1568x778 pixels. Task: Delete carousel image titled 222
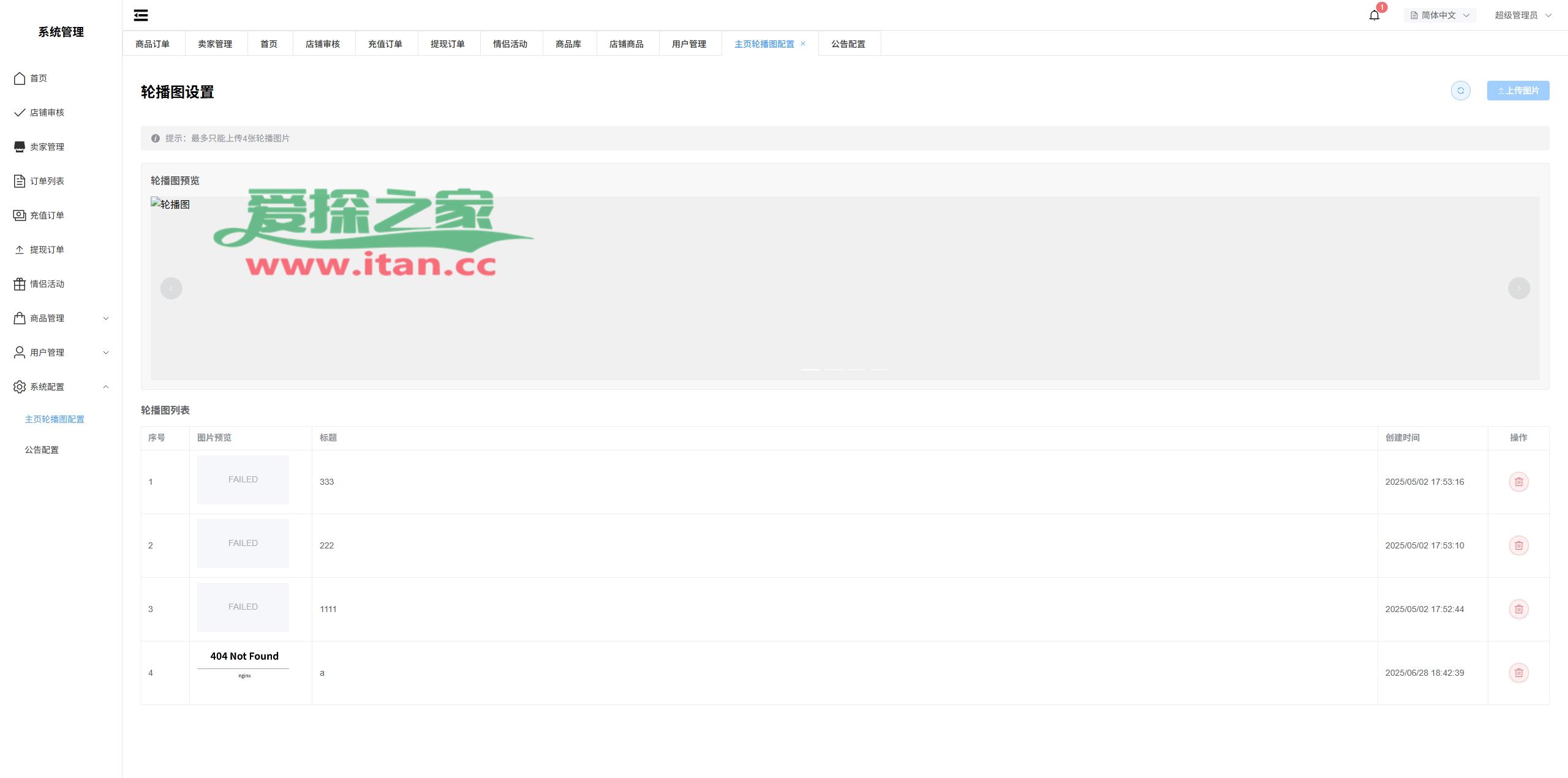point(1519,545)
